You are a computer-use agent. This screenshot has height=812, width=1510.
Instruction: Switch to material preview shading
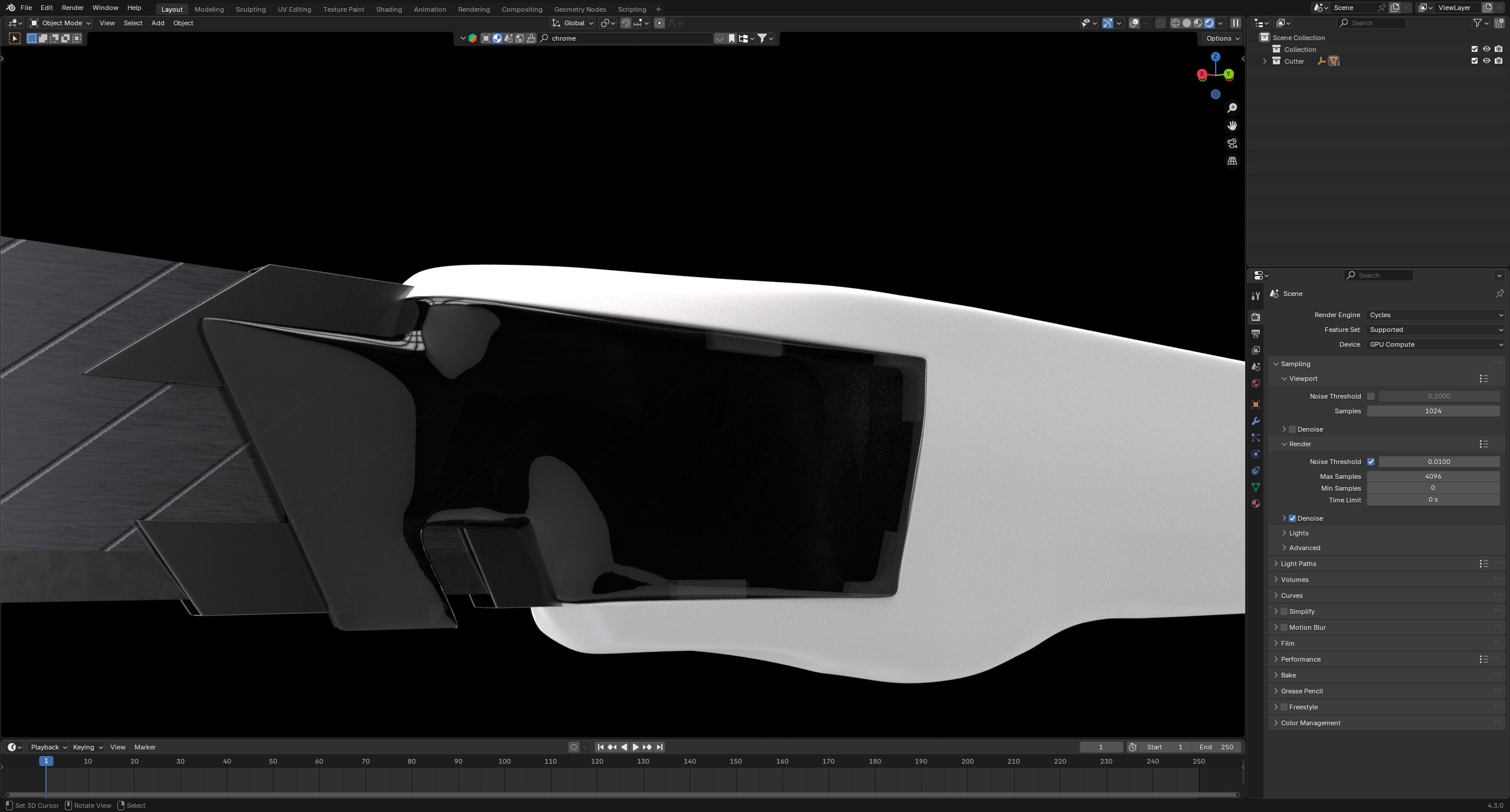pyautogui.click(x=1198, y=23)
